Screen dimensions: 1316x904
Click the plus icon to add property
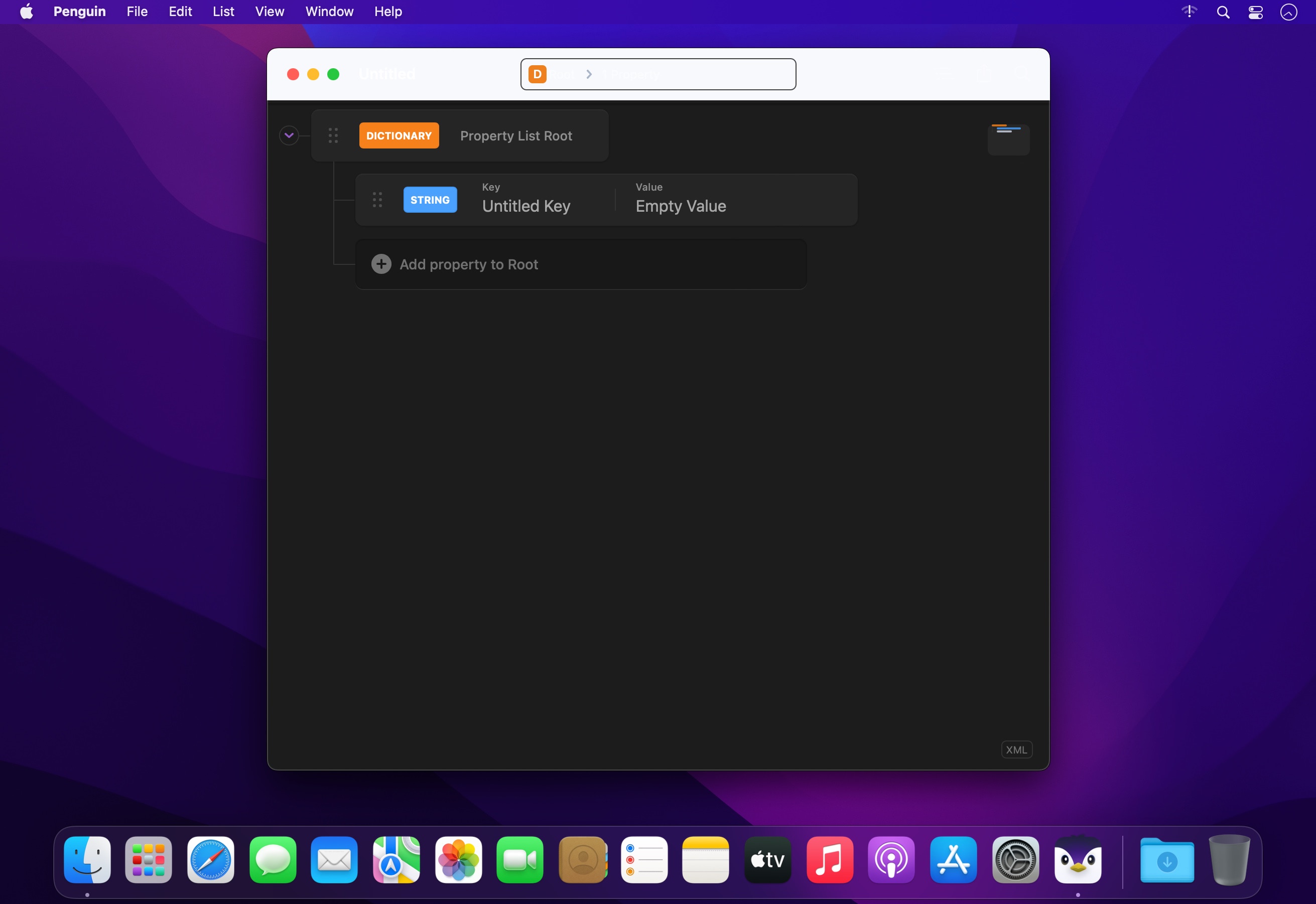coord(381,264)
